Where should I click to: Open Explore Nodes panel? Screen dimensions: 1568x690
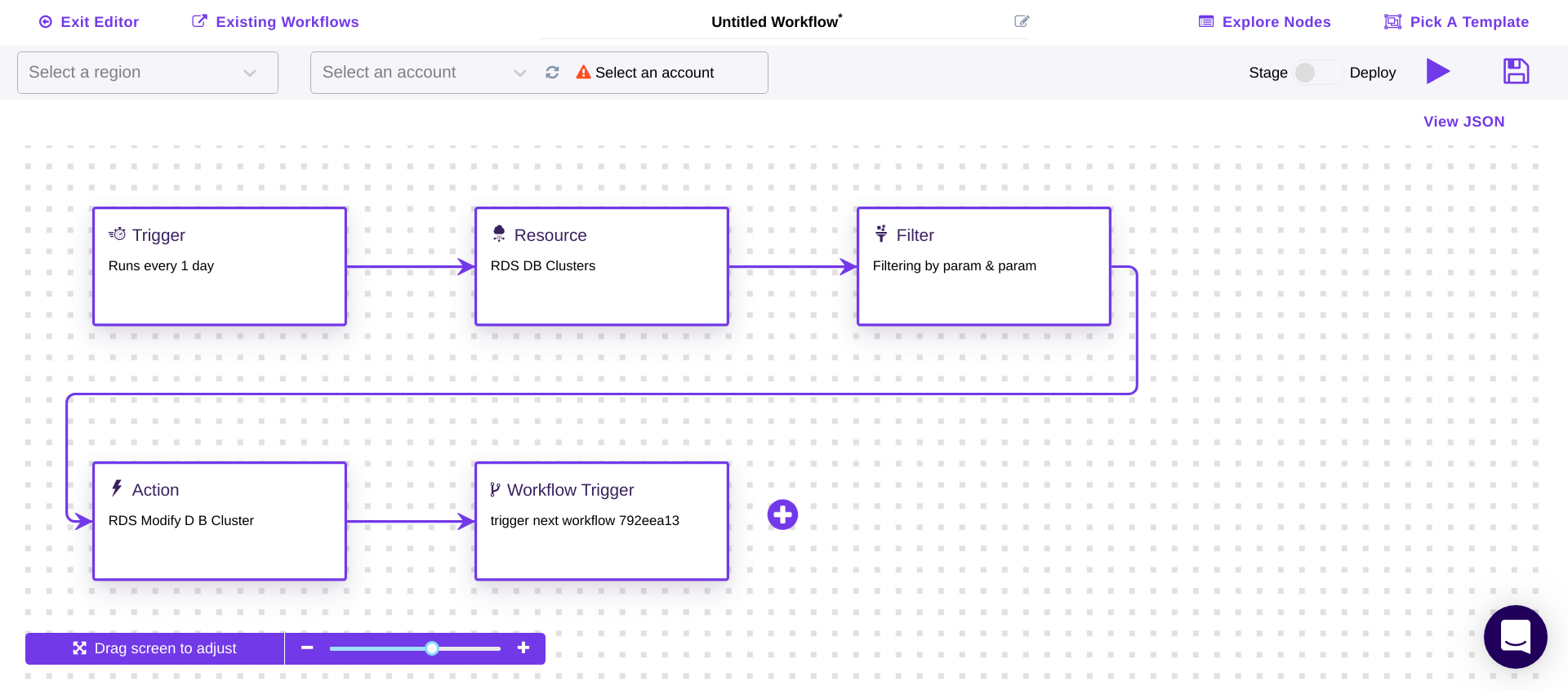[x=1264, y=22]
